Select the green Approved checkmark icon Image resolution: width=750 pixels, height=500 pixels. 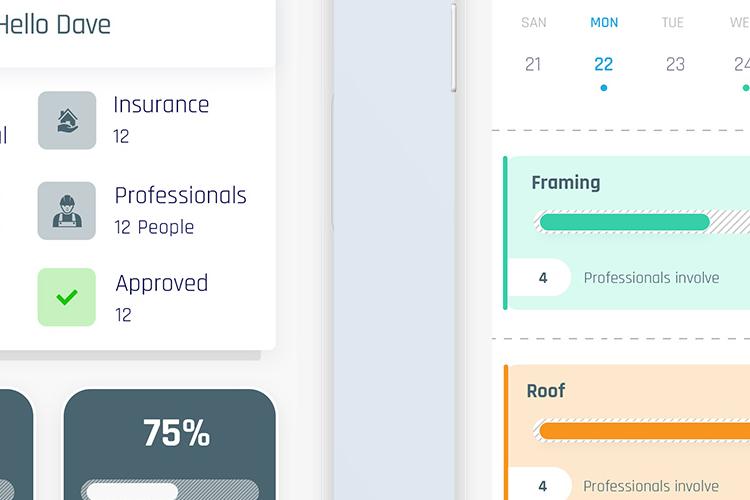coord(67,297)
